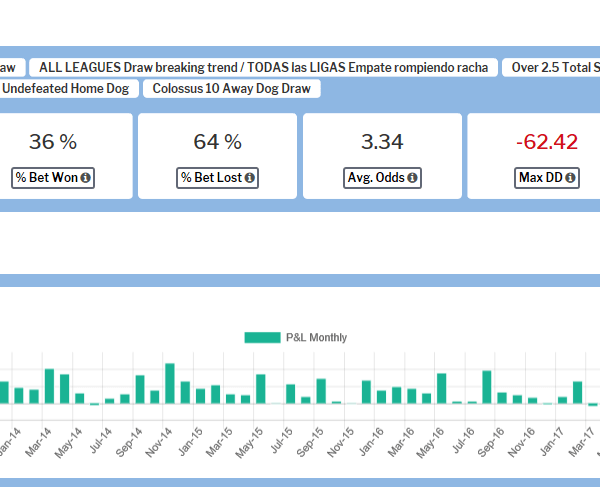Select the Over 2.5 Total tag
This screenshot has height=494, width=600.
pyautogui.click(x=551, y=67)
